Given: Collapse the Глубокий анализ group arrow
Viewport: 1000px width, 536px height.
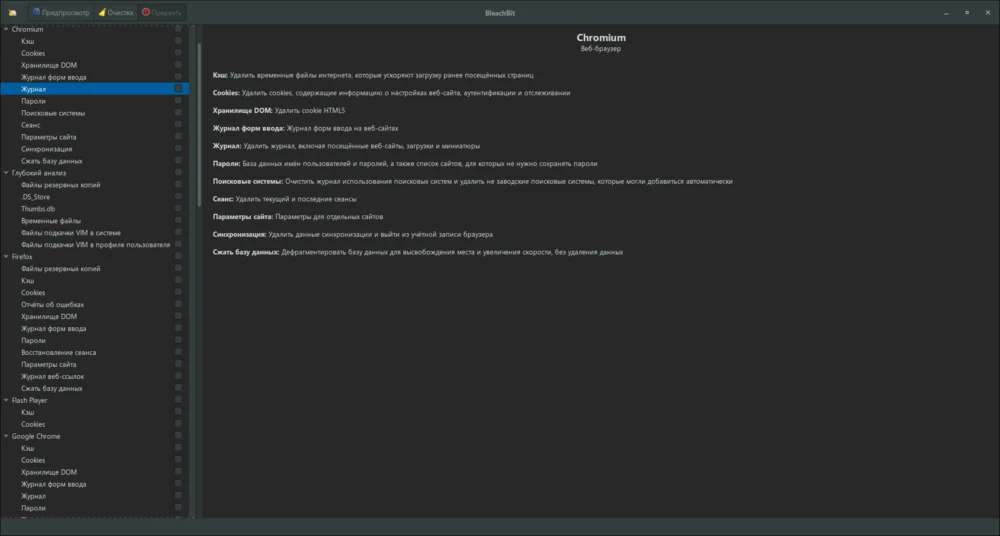Looking at the screenshot, I should click(6, 173).
